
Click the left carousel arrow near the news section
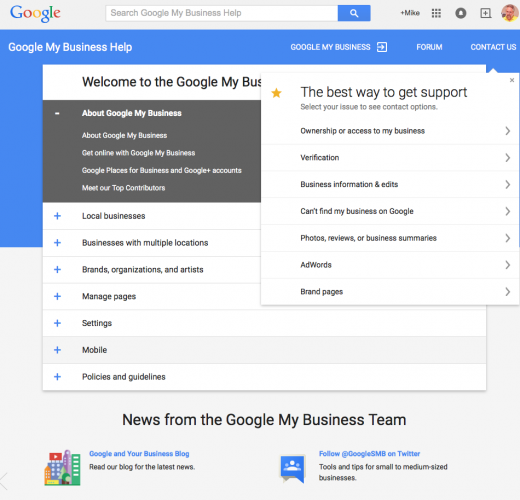coord(4,481)
